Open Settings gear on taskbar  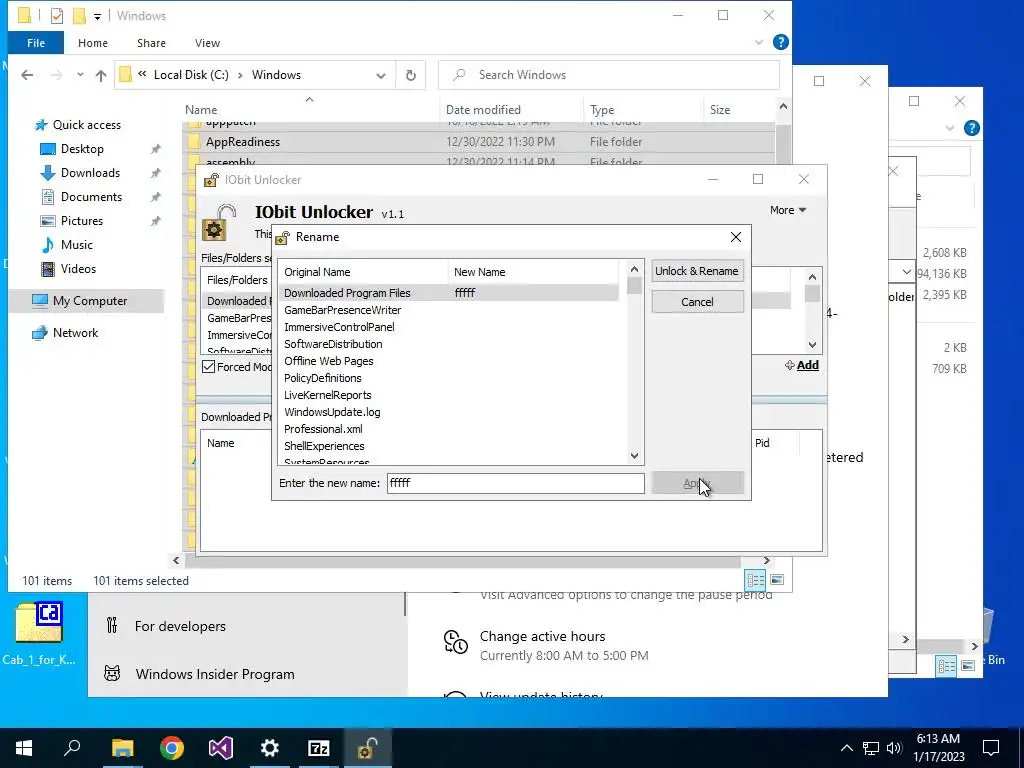click(x=270, y=748)
